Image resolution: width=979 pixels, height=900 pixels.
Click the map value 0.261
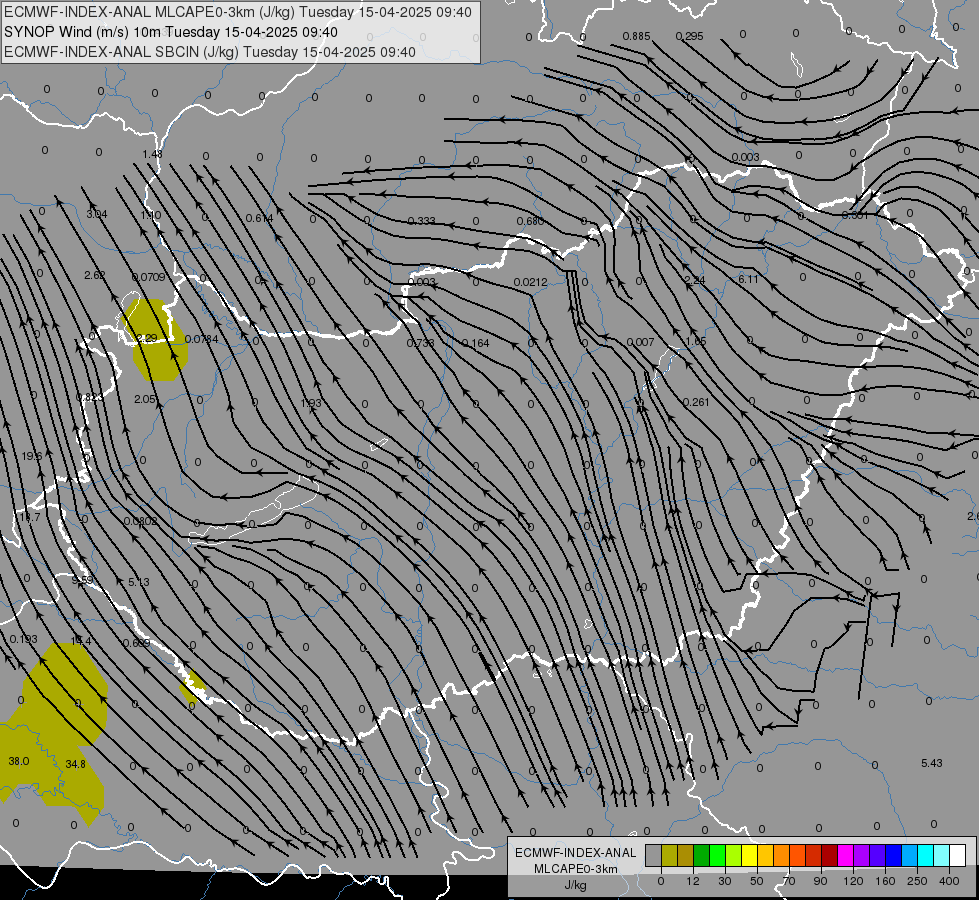[696, 402]
